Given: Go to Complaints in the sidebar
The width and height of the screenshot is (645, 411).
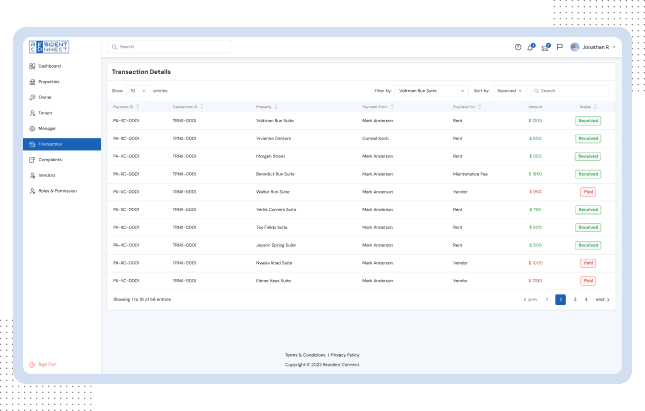Looking at the screenshot, I should click(x=50, y=159).
